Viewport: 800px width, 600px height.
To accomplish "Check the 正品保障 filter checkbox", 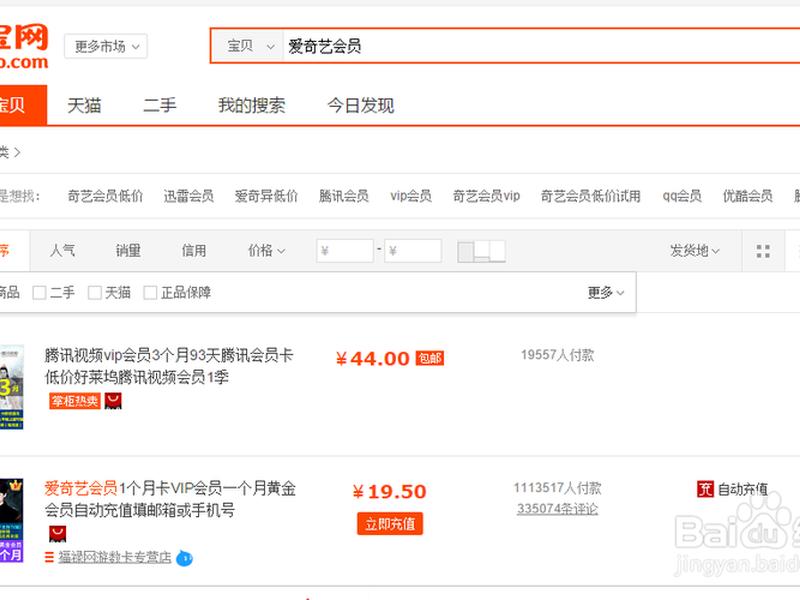I will pos(150,293).
